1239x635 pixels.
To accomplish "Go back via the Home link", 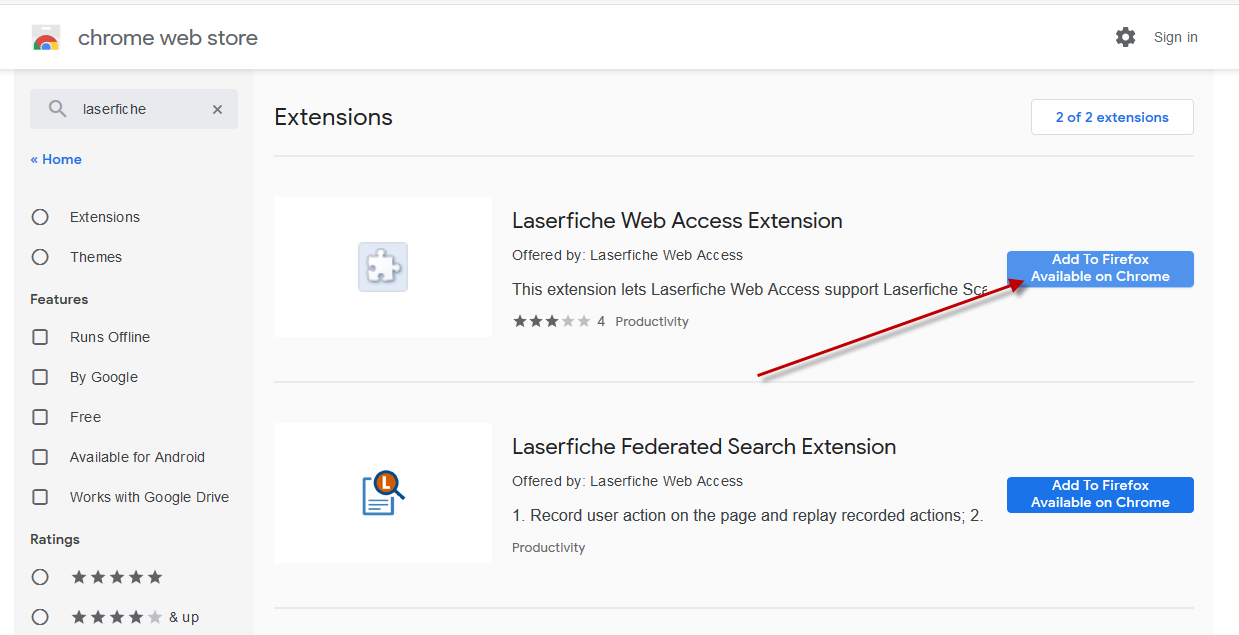I will pyautogui.click(x=56, y=159).
